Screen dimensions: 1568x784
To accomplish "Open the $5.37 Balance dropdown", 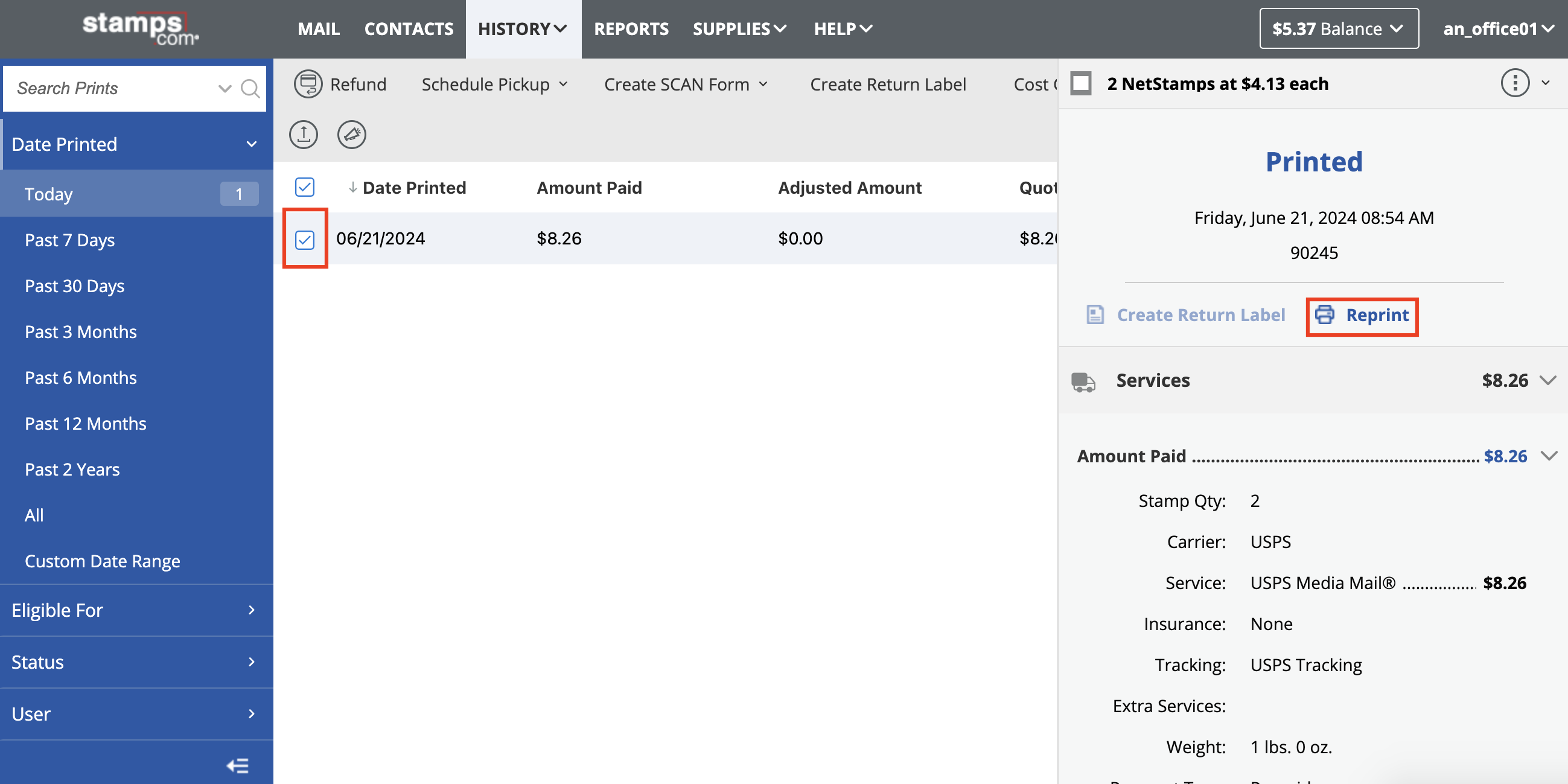I will point(1339,28).
